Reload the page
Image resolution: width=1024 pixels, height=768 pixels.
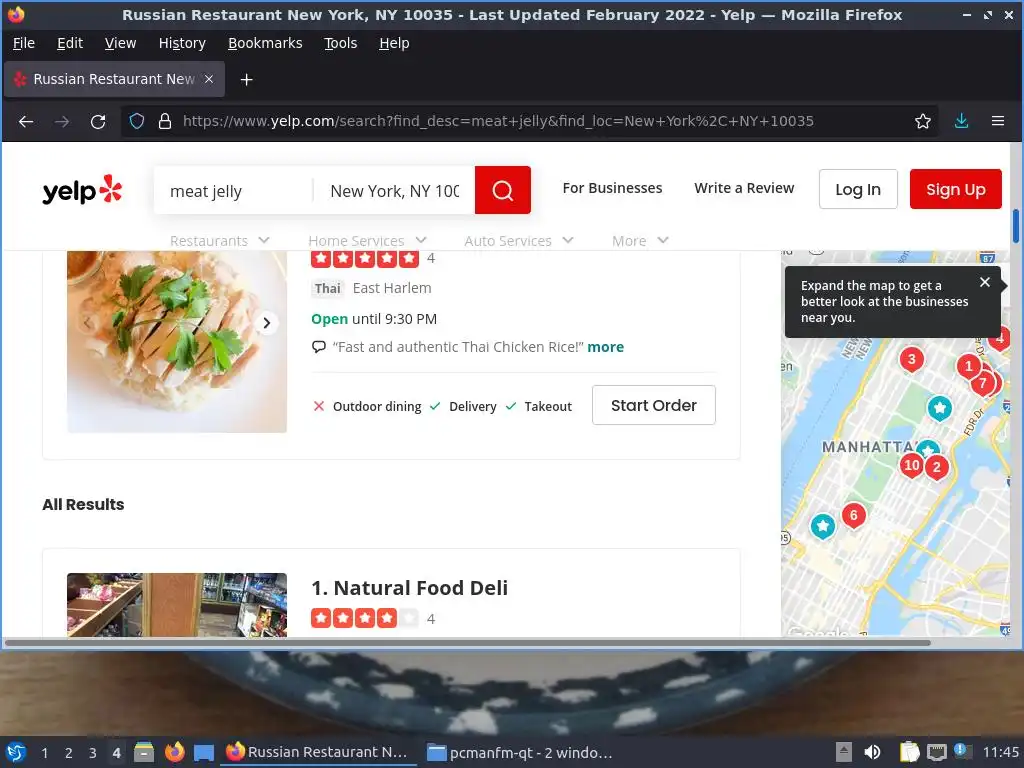tap(98, 121)
